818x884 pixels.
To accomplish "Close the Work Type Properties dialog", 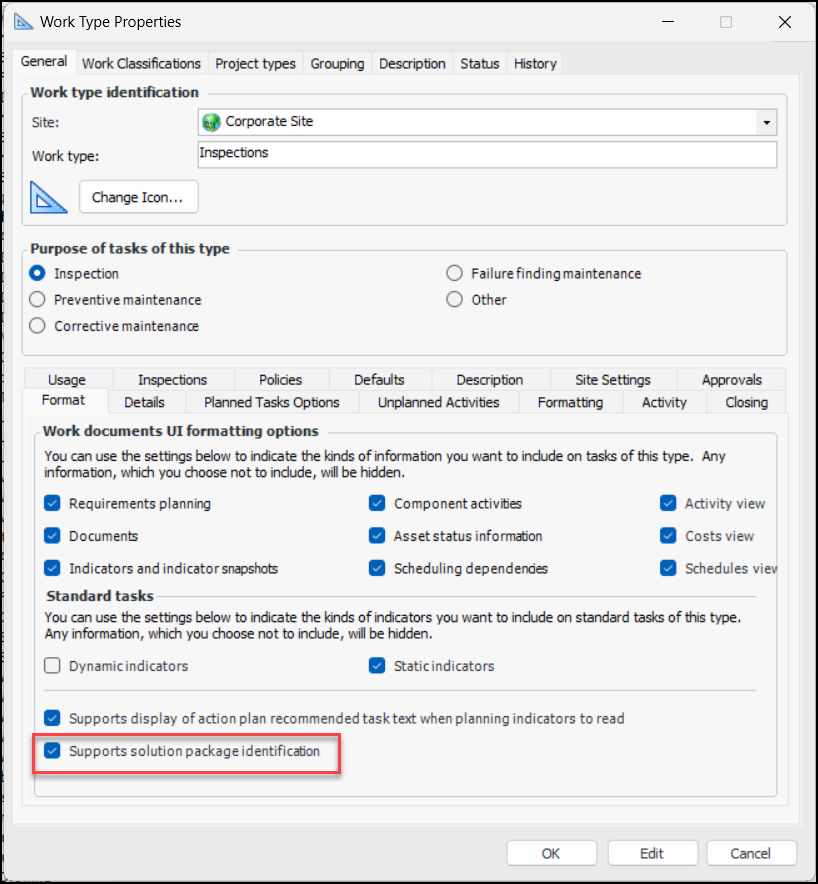I will (x=785, y=22).
